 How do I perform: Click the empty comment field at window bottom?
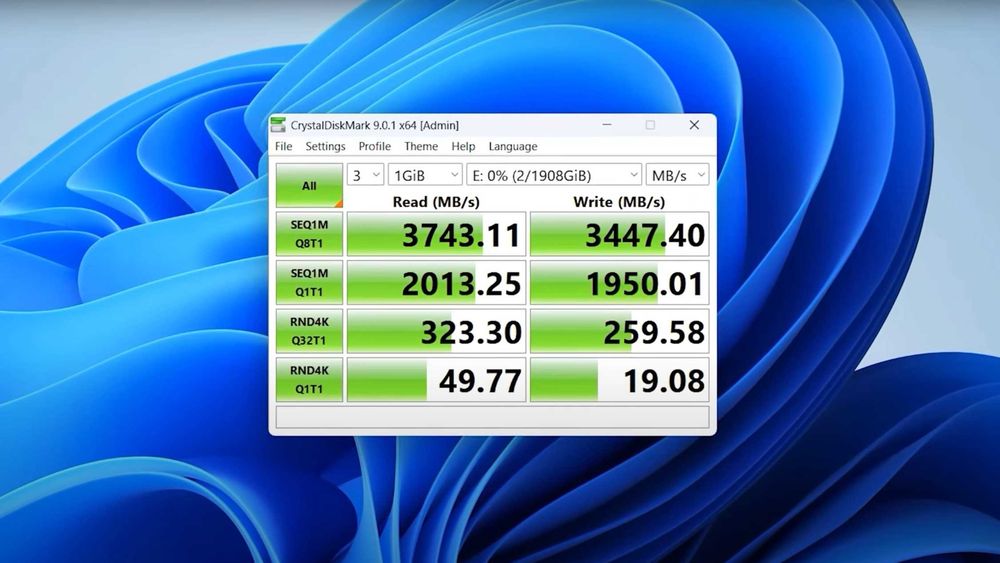coord(492,417)
